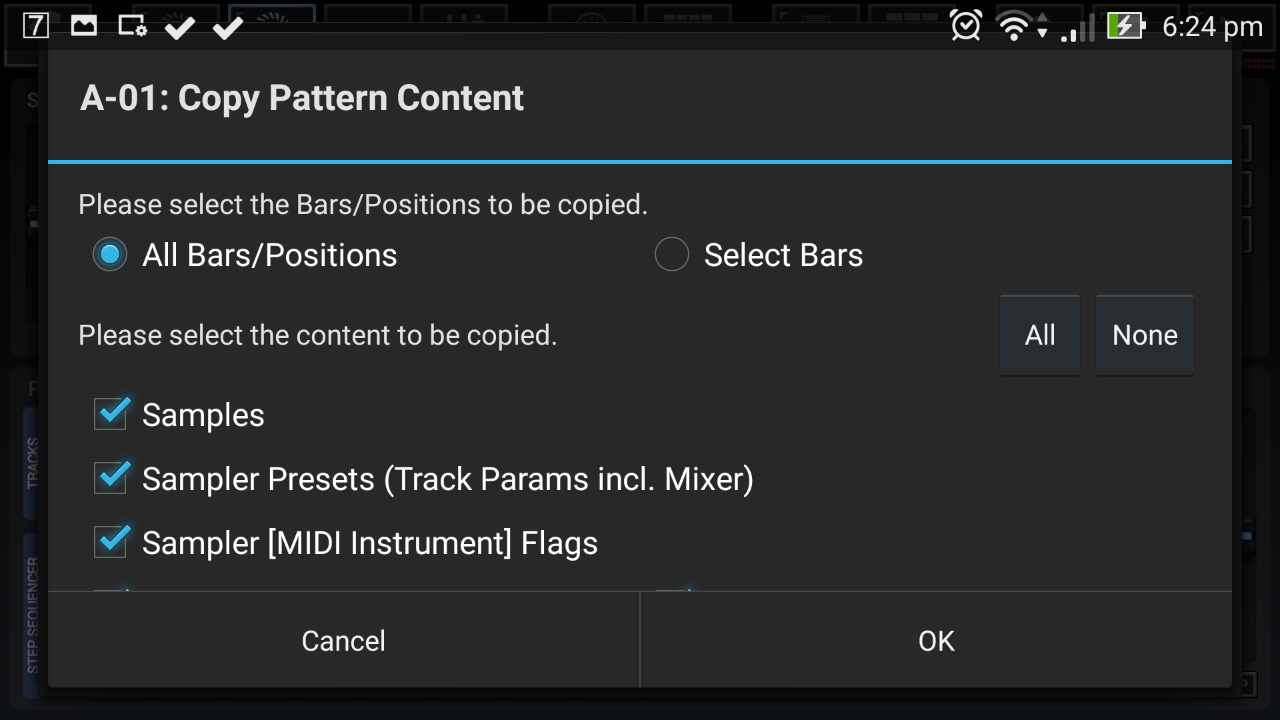Tap the first checkmark notification icon
The width and height of the screenshot is (1280, 720).
(180, 27)
